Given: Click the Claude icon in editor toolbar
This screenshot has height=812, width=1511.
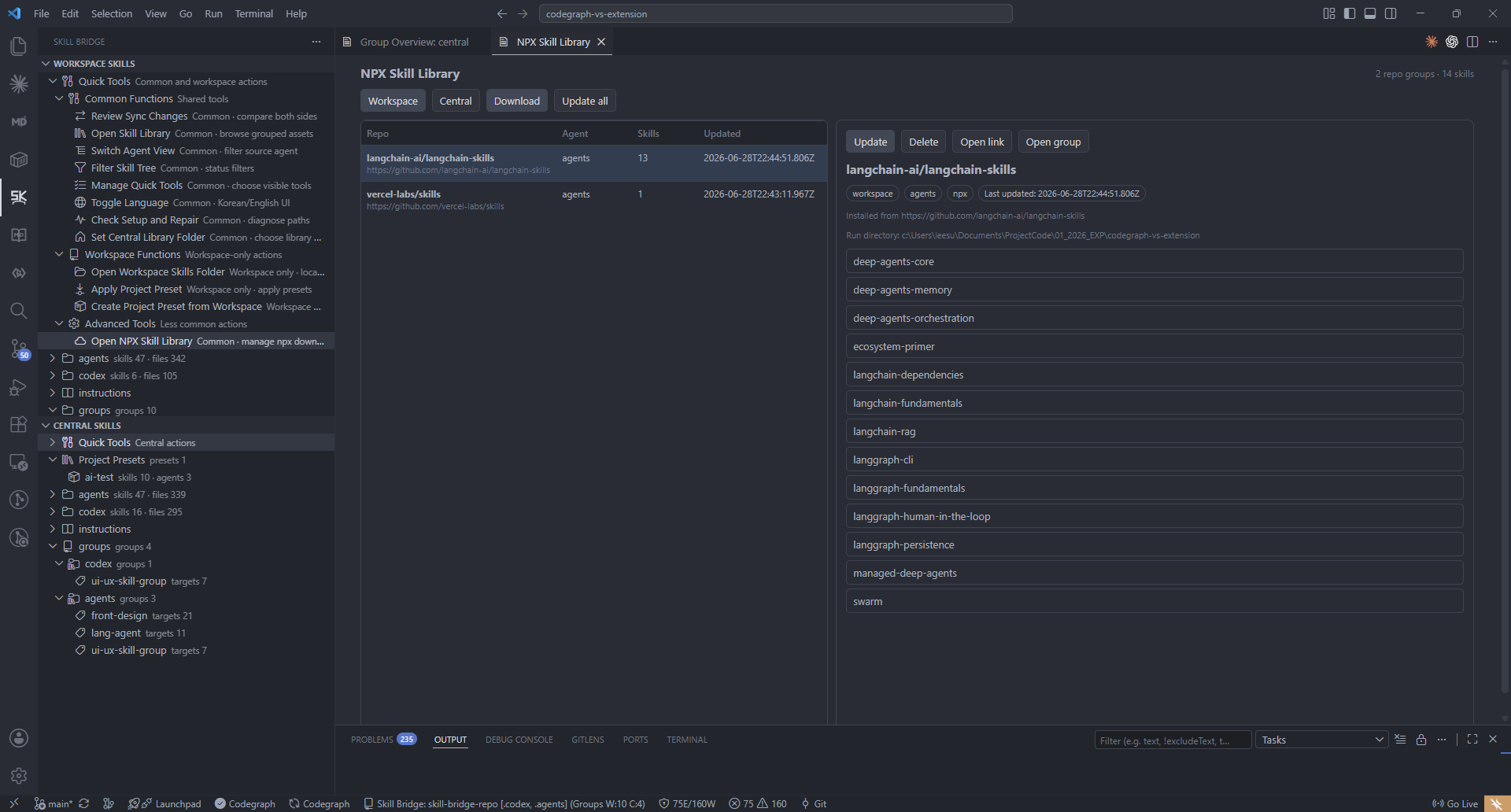Looking at the screenshot, I should pyautogui.click(x=1432, y=42).
